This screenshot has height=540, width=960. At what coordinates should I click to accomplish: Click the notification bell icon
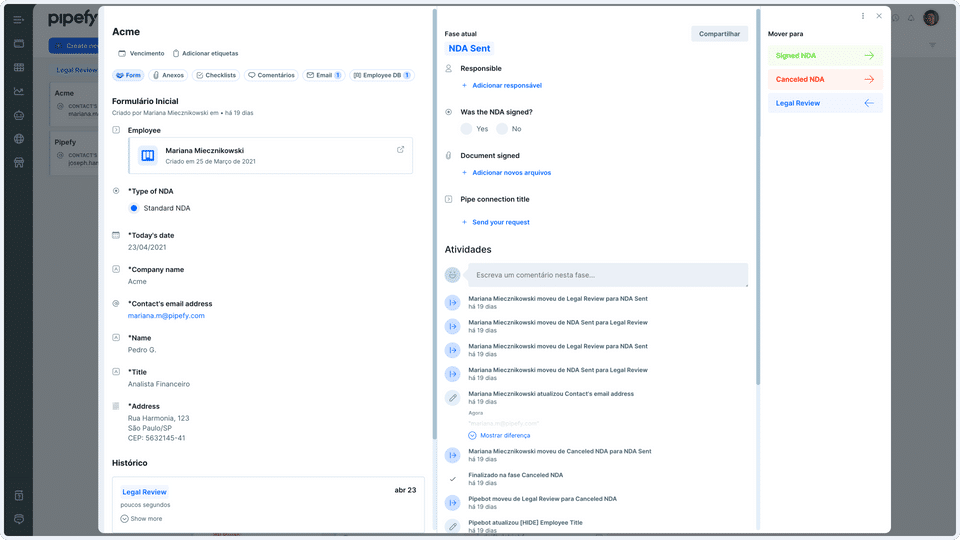[911, 18]
